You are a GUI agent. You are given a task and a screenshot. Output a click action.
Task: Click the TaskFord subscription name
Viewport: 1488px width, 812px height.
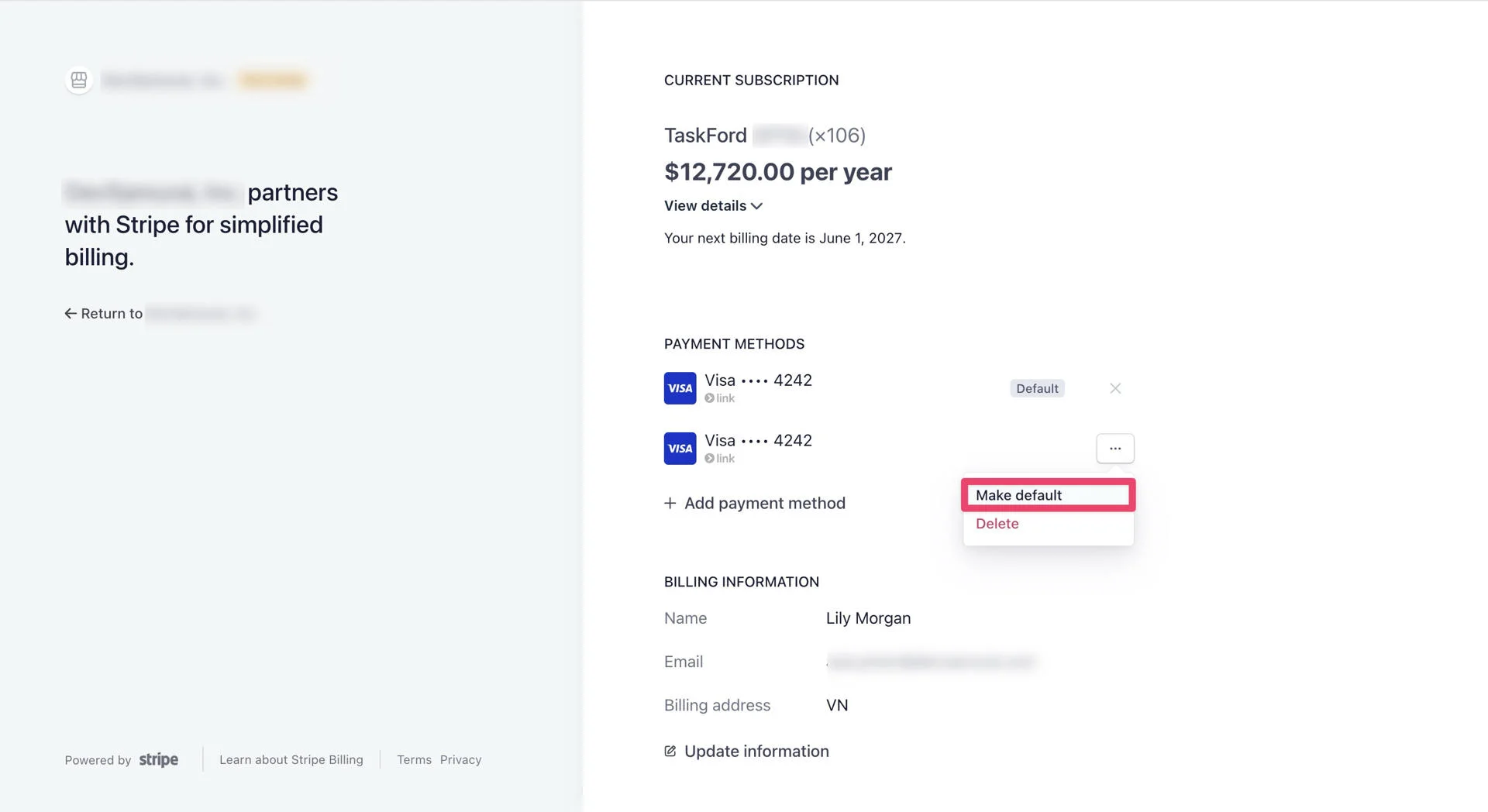pos(705,136)
